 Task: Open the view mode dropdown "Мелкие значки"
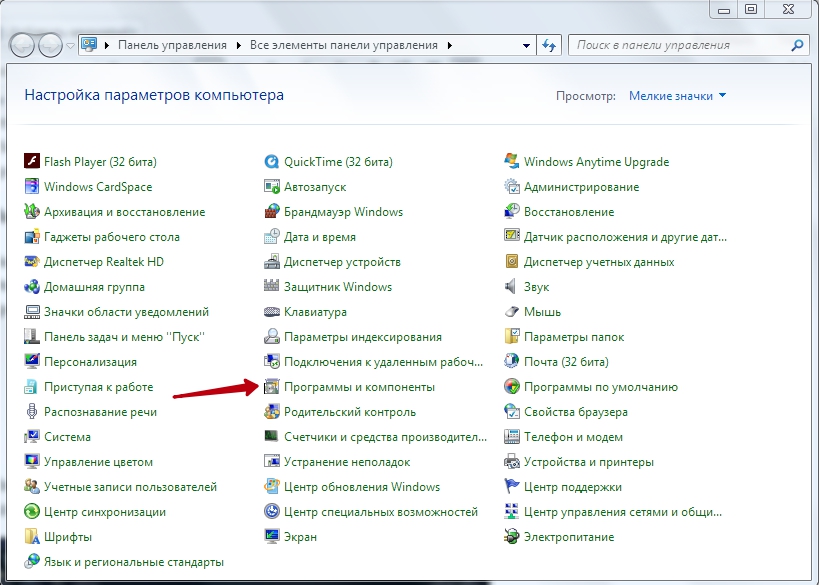[x=677, y=96]
